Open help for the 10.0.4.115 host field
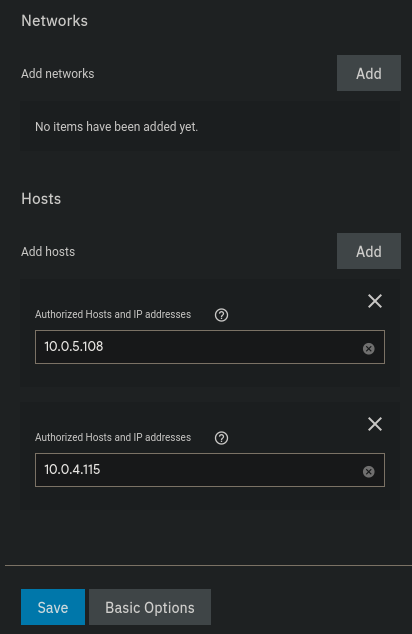 click(x=221, y=438)
